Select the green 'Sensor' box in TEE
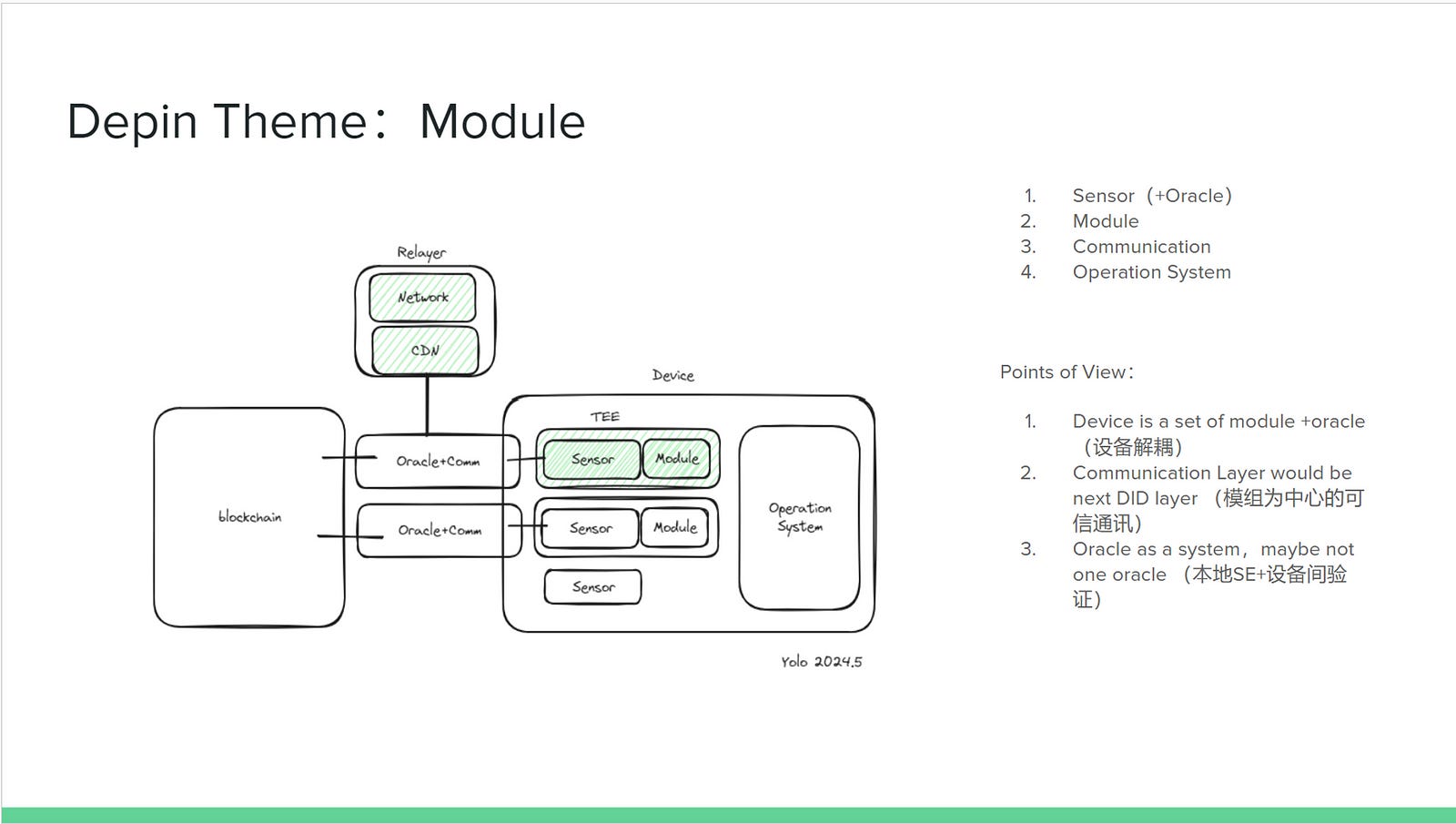The image size is (1456, 824). 592,459
